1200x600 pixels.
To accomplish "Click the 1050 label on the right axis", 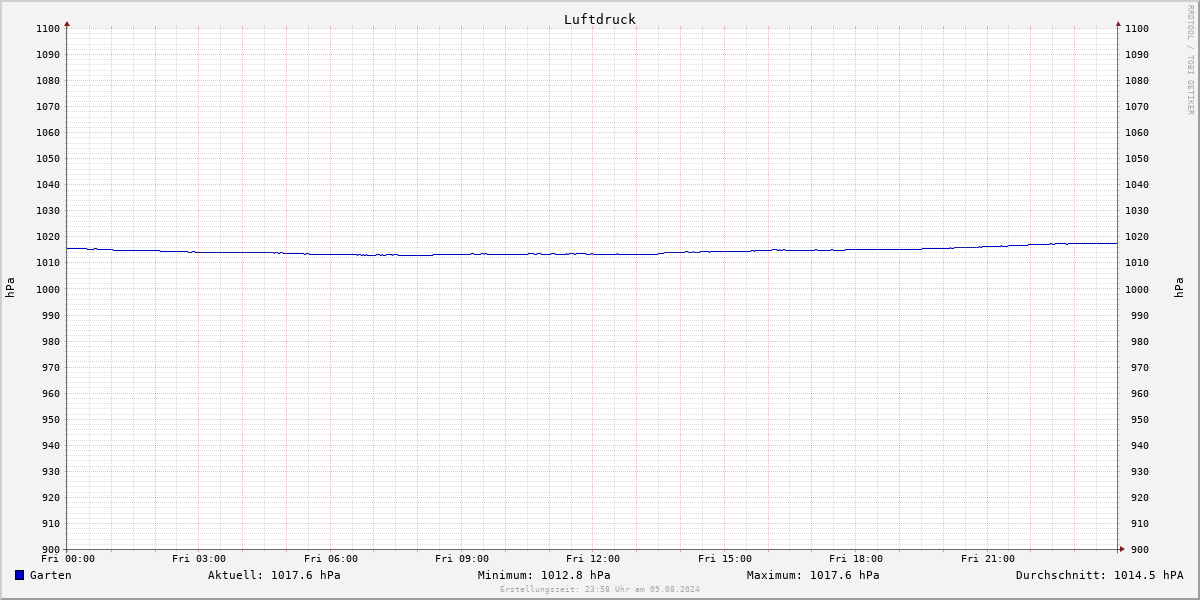I will pyautogui.click(x=1137, y=159).
